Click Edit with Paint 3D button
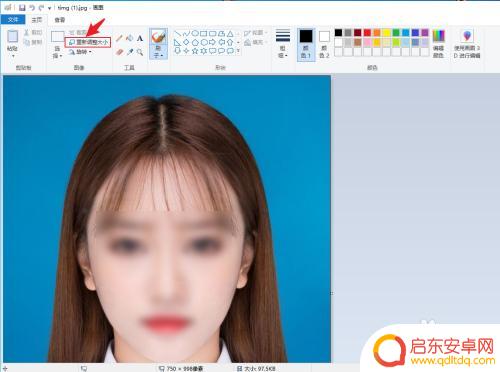The image size is (500, 372). pos(467,44)
